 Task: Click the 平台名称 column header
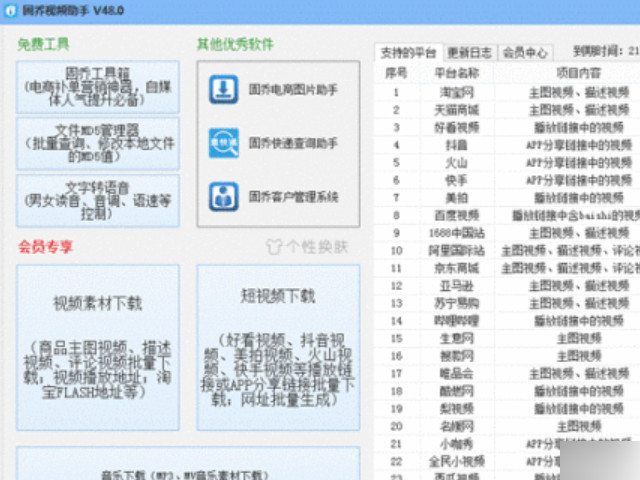456,73
